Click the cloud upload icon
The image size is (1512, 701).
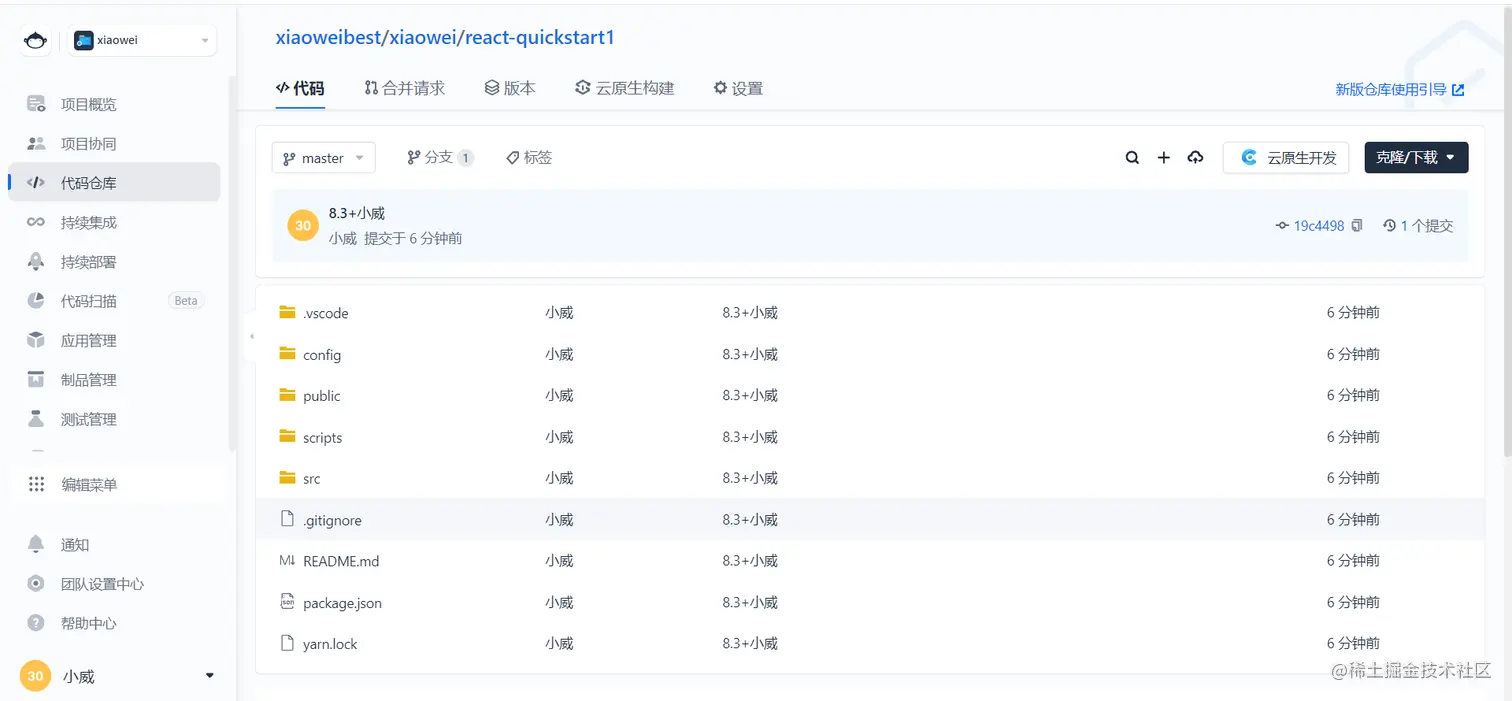point(1195,157)
